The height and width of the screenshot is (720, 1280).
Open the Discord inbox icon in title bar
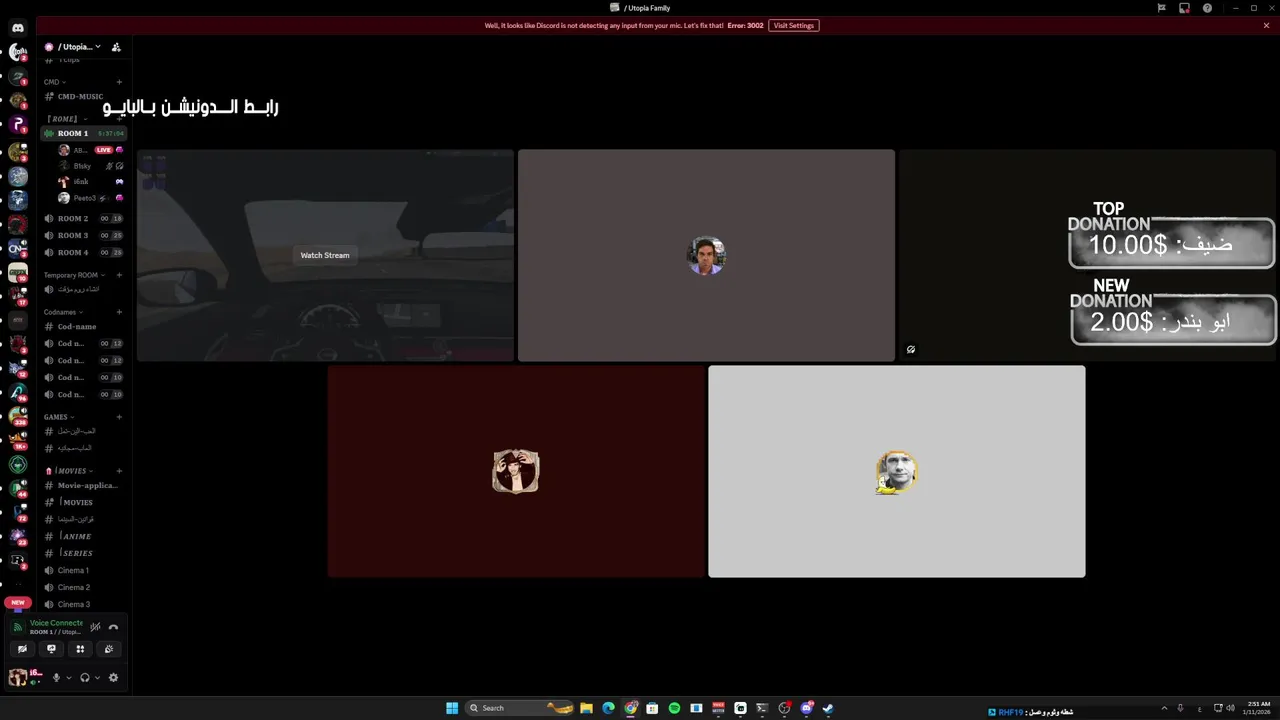tap(1184, 8)
